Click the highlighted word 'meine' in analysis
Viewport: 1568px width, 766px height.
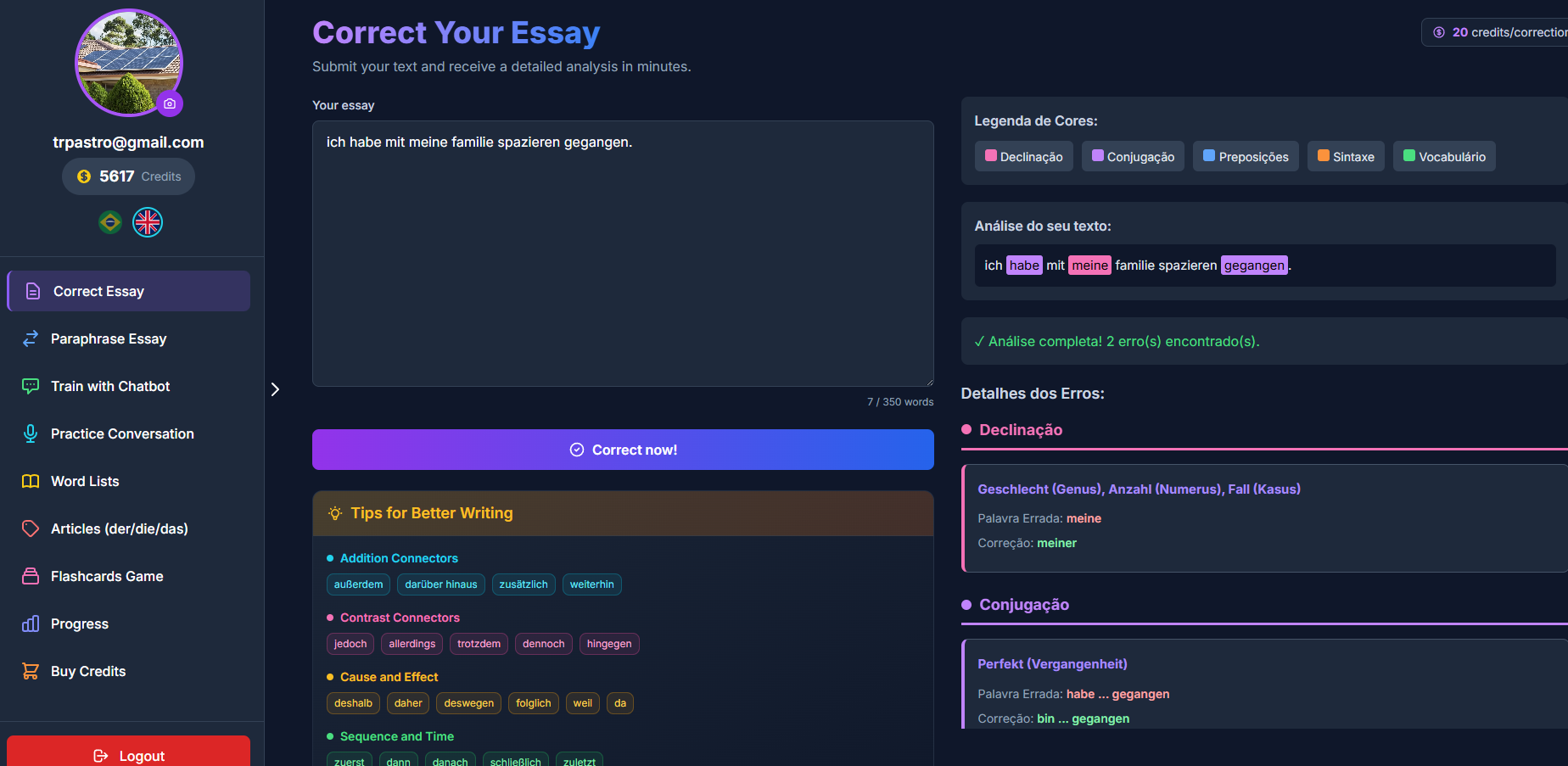point(1089,266)
